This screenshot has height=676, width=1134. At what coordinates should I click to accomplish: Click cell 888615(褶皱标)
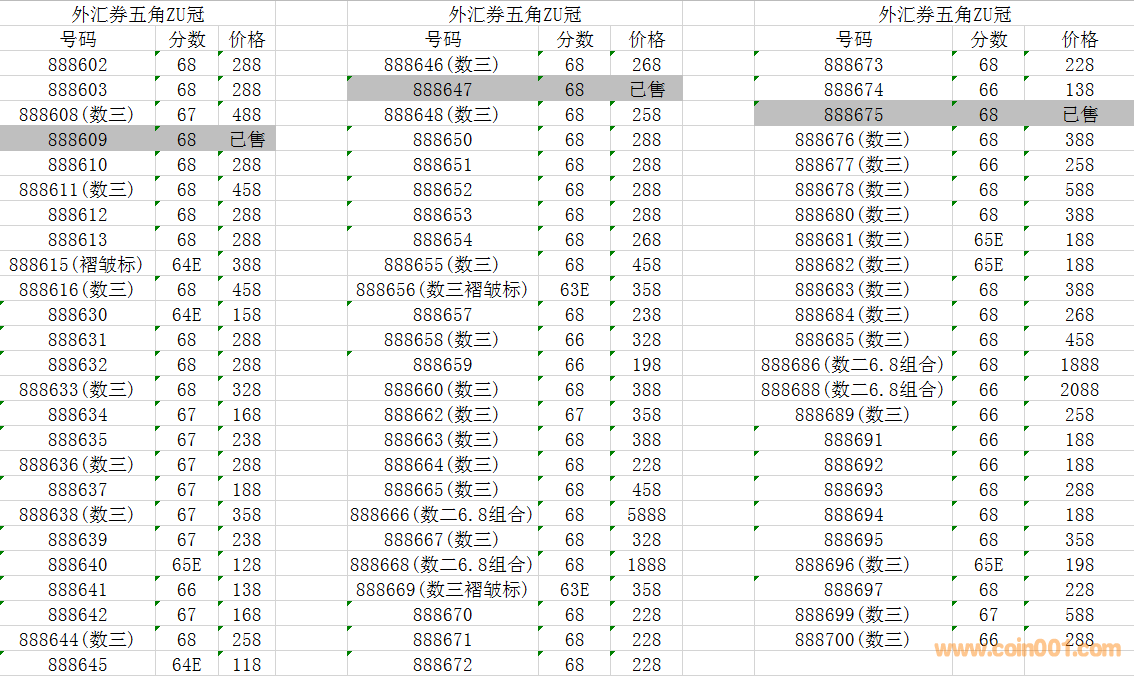(x=77, y=265)
